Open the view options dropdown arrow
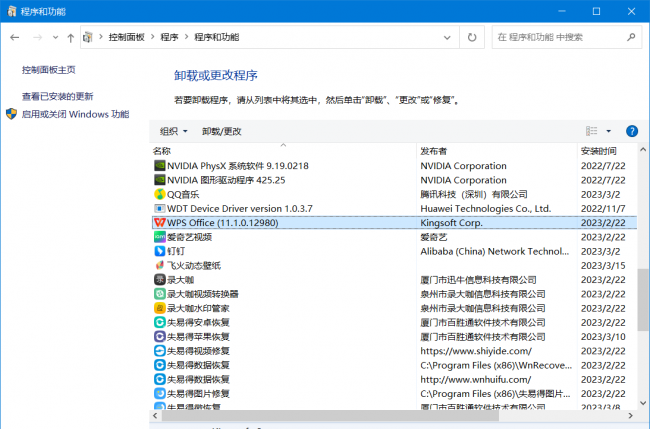The image size is (650, 429). coord(609,131)
